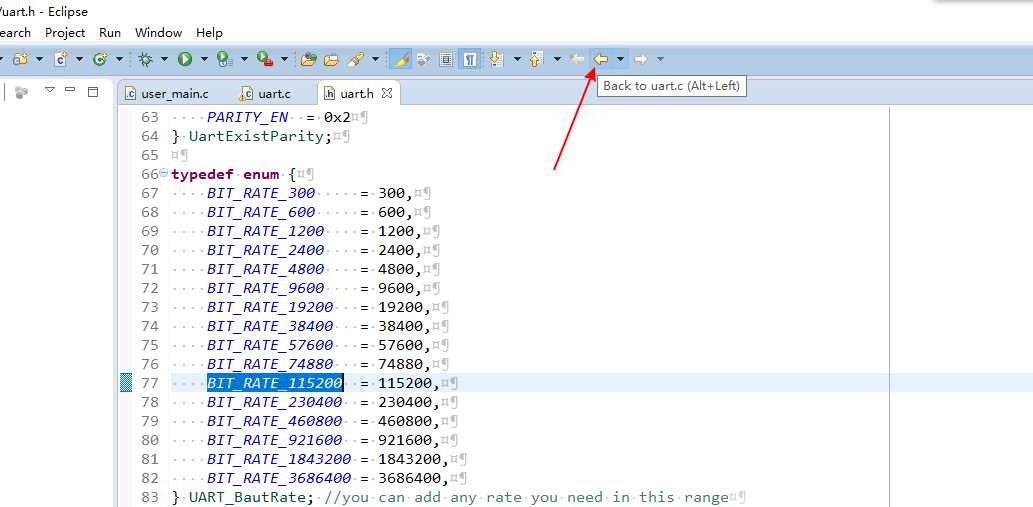This screenshot has width=1033, height=507.
Task: Click the Previous Annotation icon
Action: (536, 59)
